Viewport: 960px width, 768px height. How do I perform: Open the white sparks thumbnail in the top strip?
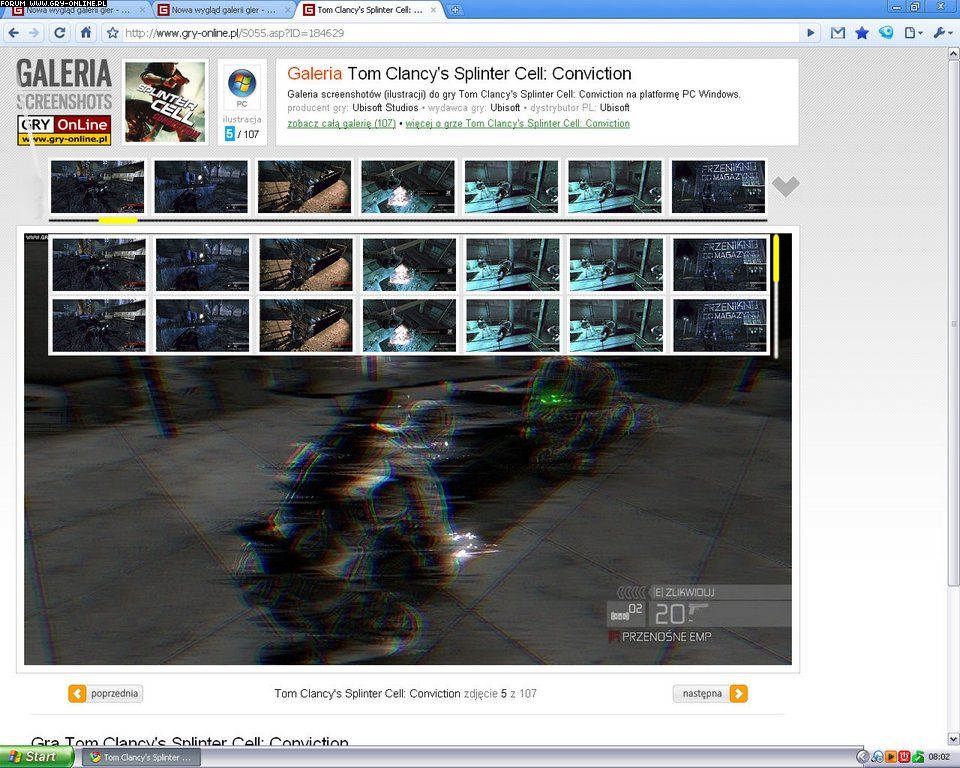tap(408, 187)
